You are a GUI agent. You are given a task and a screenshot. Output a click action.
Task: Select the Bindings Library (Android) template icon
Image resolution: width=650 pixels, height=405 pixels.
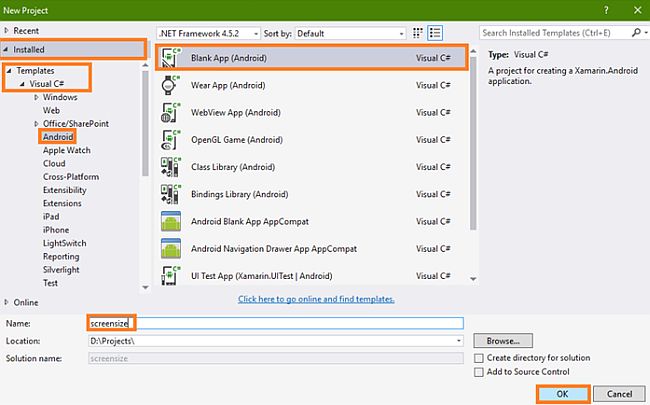pyautogui.click(x=171, y=194)
